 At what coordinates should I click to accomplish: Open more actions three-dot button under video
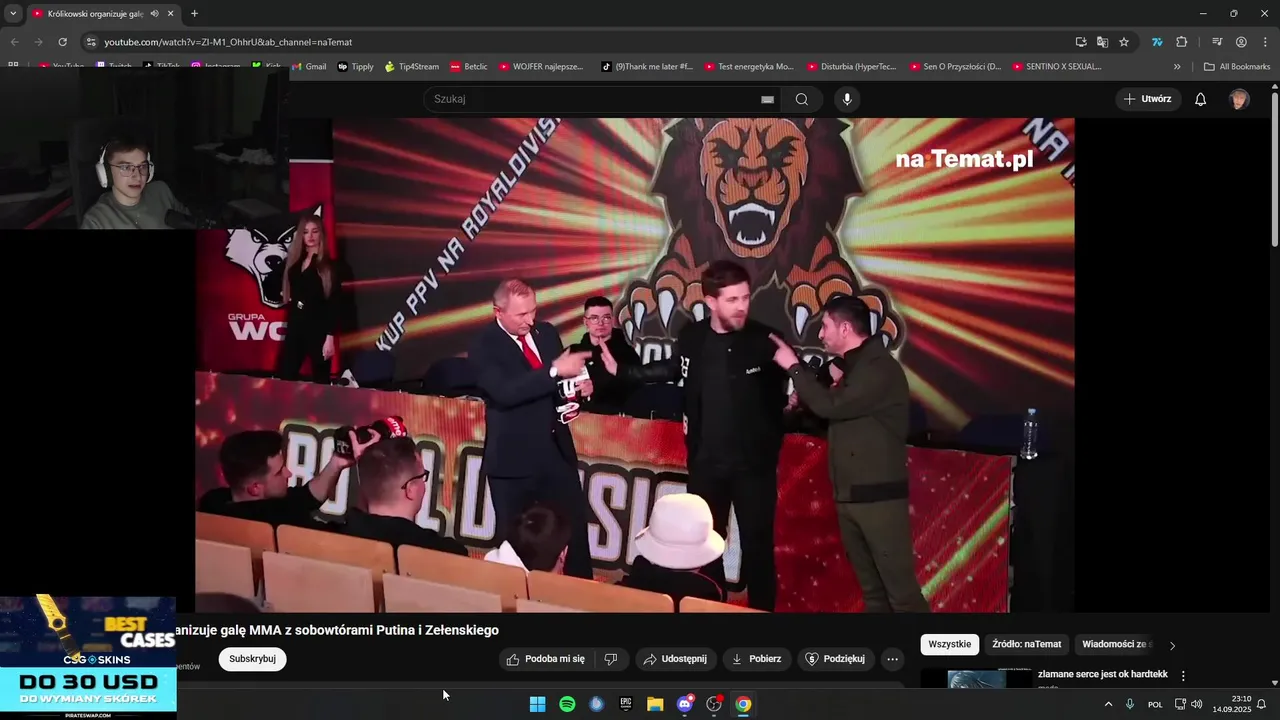point(893,659)
